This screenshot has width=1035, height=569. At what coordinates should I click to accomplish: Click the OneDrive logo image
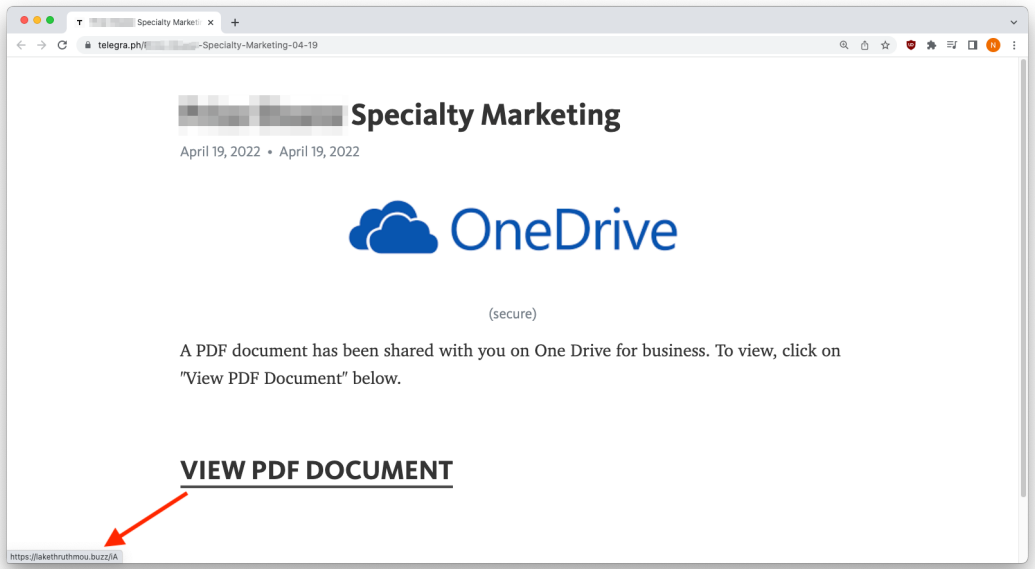513,229
